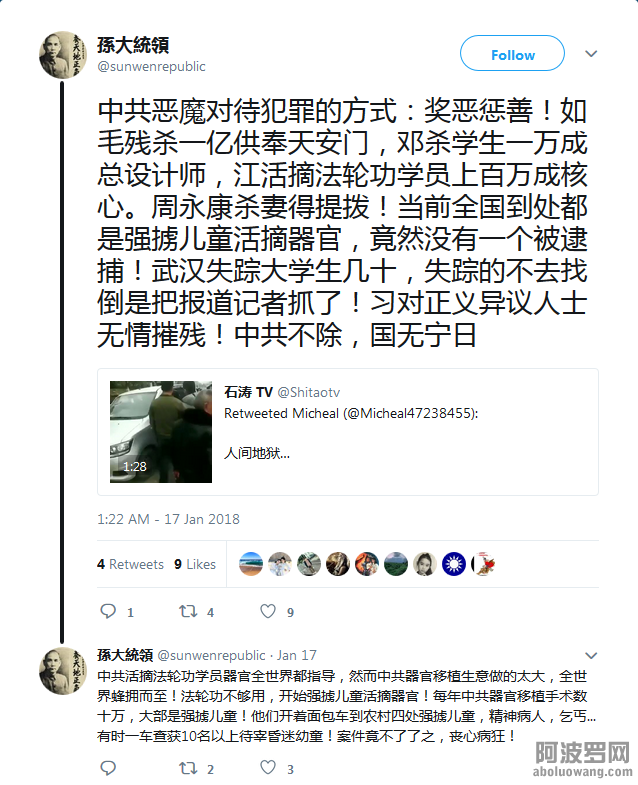Open the @sunwenrepublic handle link
638x785 pixels.
[151, 67]
